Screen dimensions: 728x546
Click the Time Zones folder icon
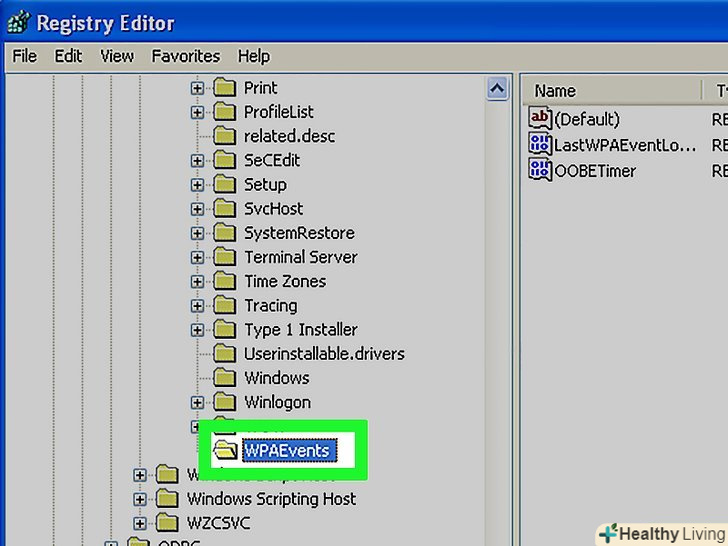(225, 280)
